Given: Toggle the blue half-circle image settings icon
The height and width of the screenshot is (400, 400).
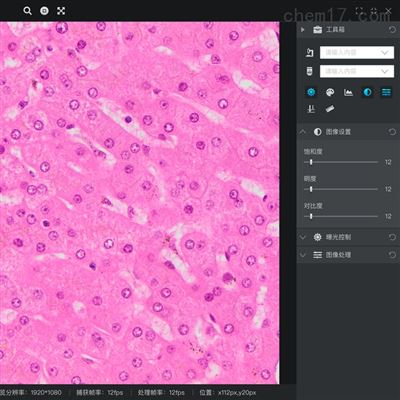Looking at the screenshot, I should click(x=367, y=92).
